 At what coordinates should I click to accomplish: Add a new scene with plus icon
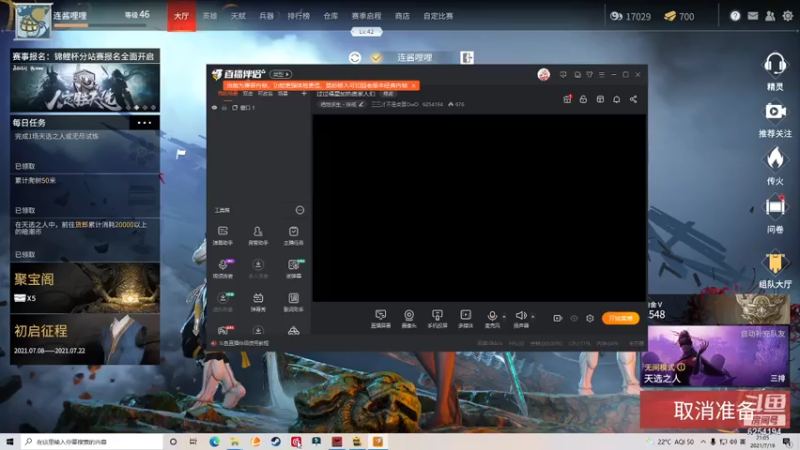[x=304, y=93]
